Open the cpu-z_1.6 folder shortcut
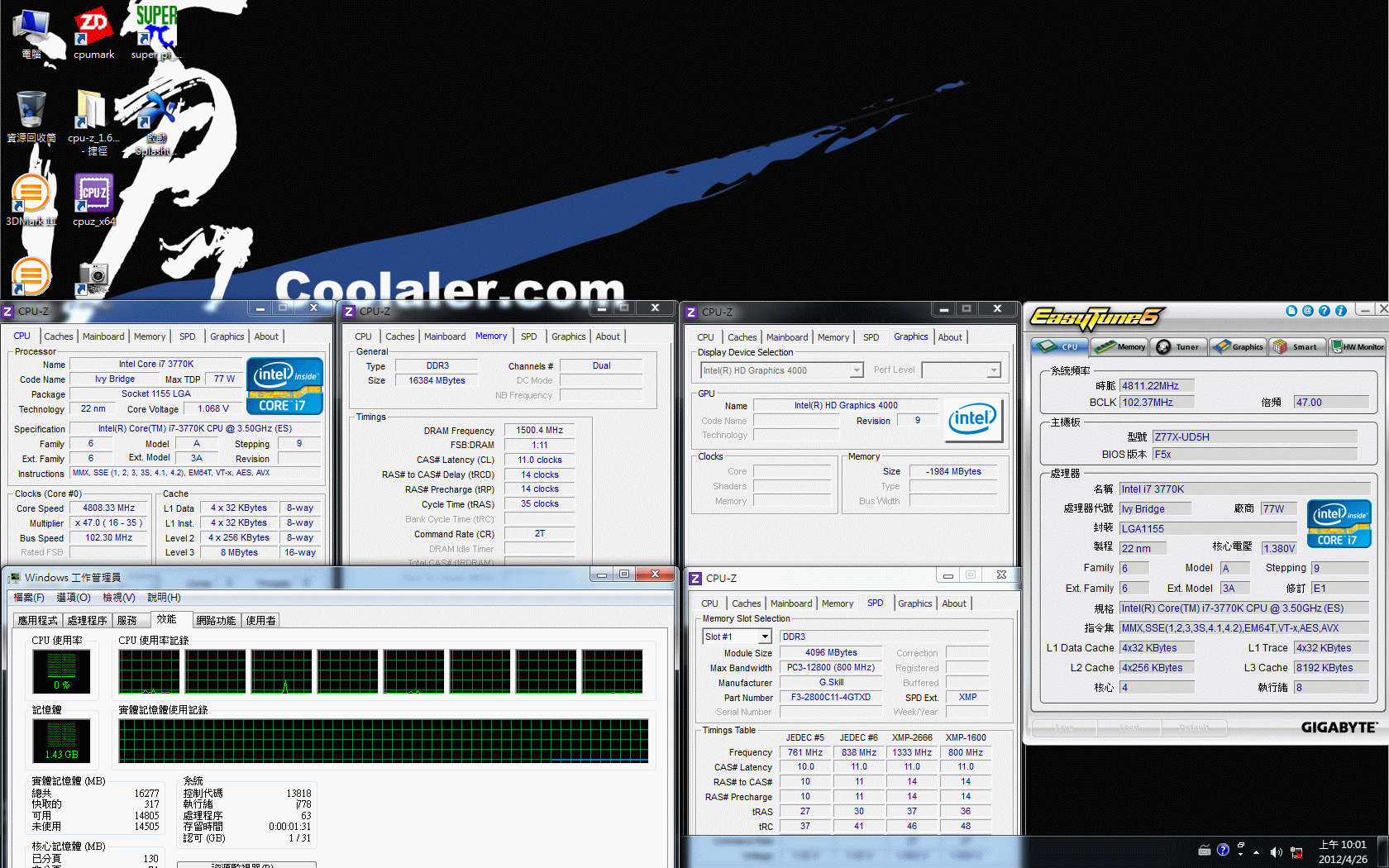1389x868 pixels. pyautogui.click(x=93, y=122)
